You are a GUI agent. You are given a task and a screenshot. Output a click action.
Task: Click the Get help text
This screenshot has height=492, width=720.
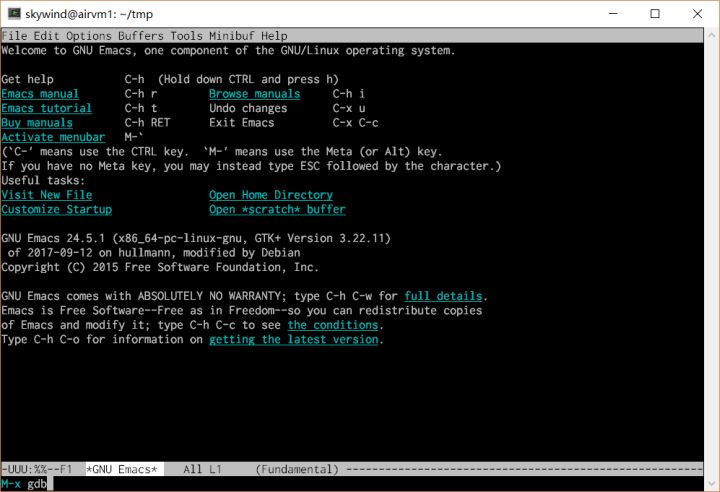(x=27, y=79)
